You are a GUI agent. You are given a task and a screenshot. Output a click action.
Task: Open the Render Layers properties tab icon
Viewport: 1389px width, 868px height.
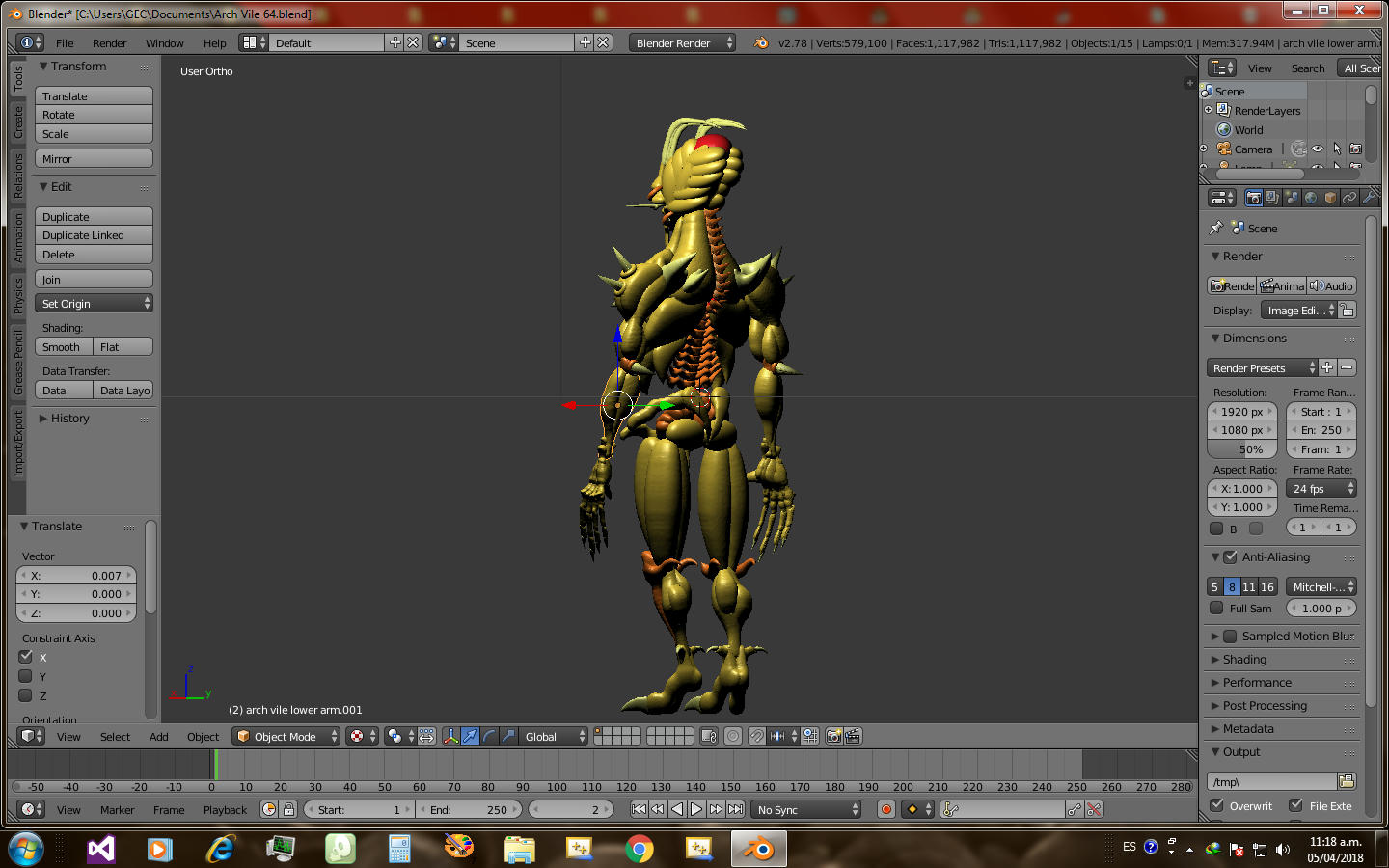tap(1272, 198)
